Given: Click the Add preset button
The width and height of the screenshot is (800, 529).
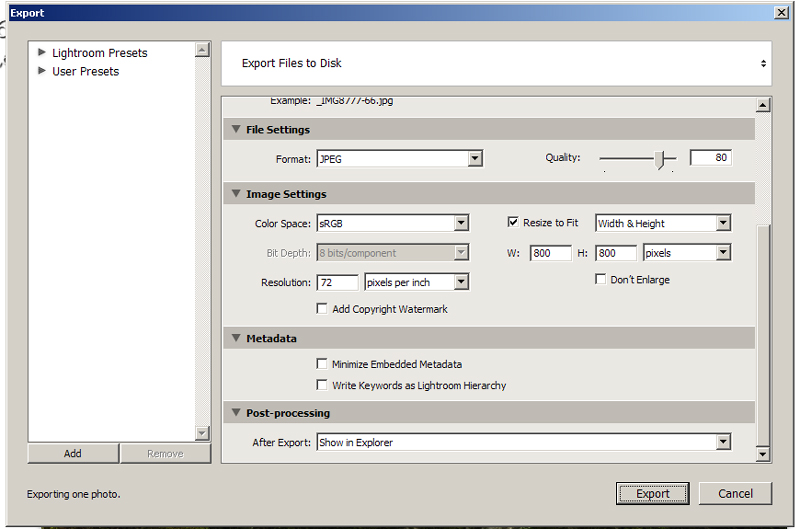Looking at the screenshot, I should [x=73, y=454].
